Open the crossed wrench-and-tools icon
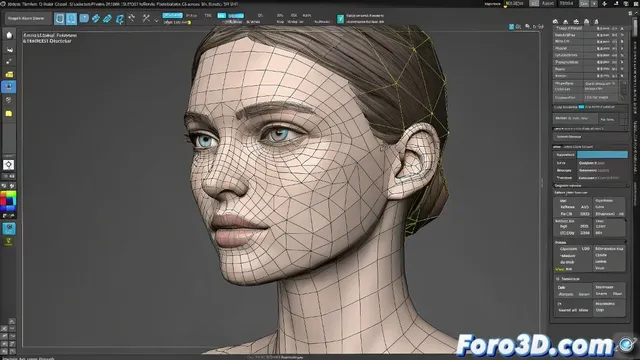The height and width of the screenshot is (360, 640). coord(146,18)
